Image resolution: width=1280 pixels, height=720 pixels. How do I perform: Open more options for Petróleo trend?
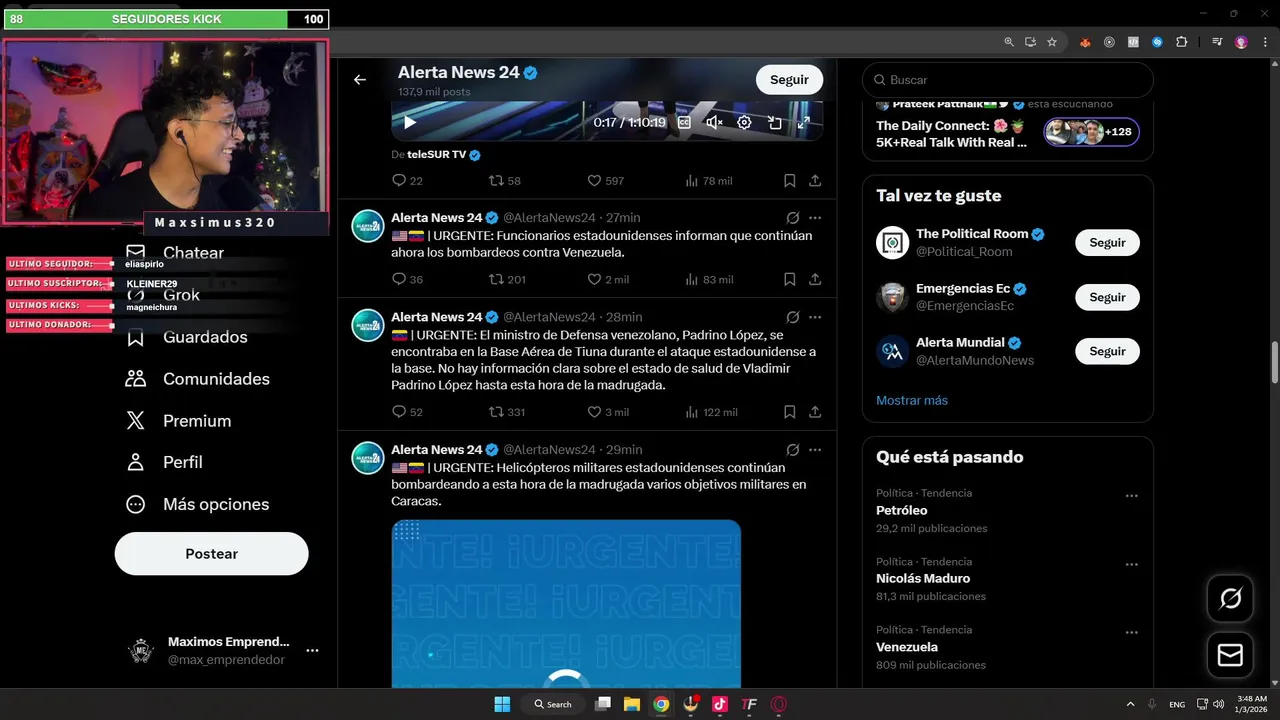click(x=1131, y=496)
